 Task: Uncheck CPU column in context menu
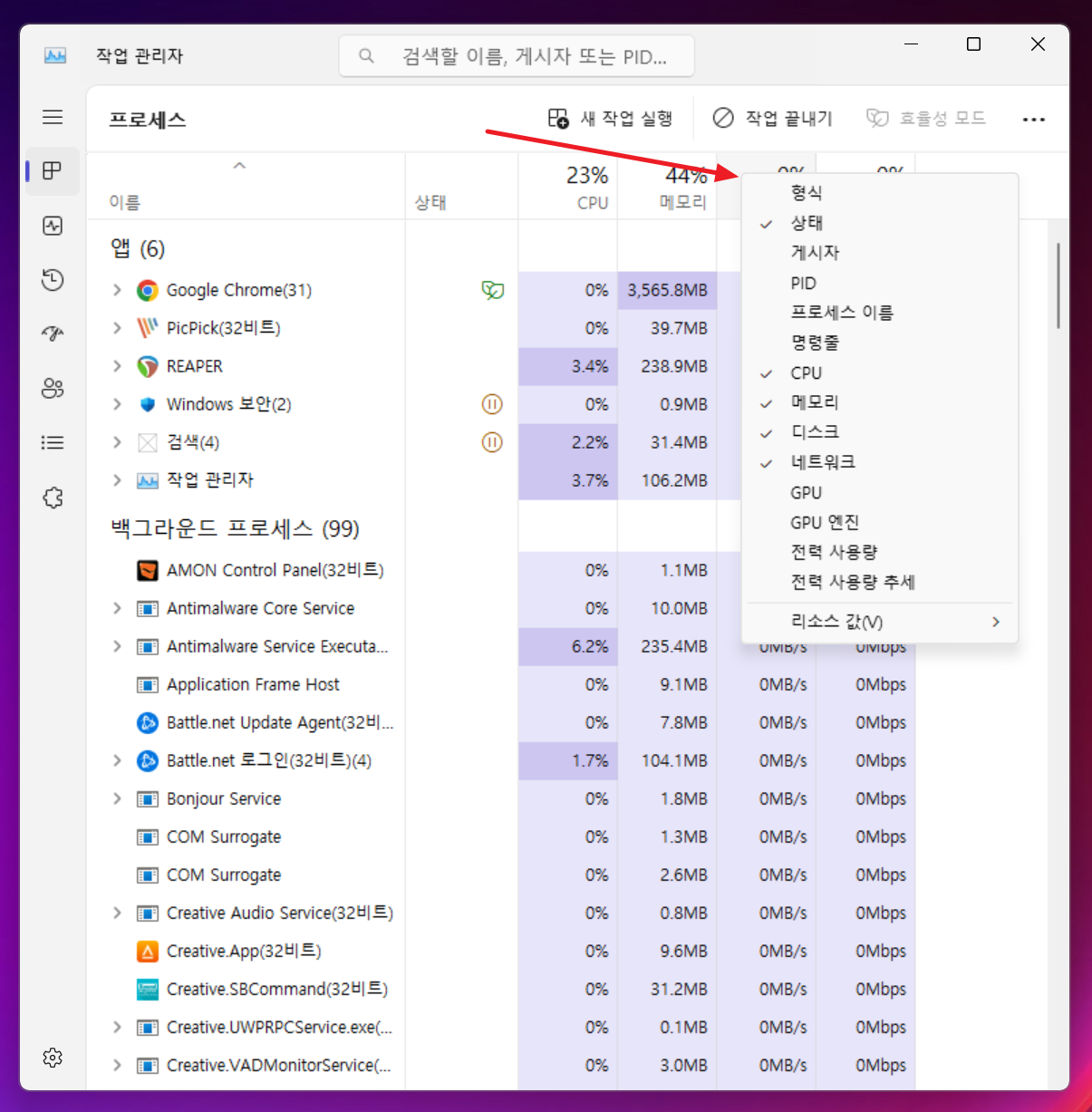(x=879, y=372)
